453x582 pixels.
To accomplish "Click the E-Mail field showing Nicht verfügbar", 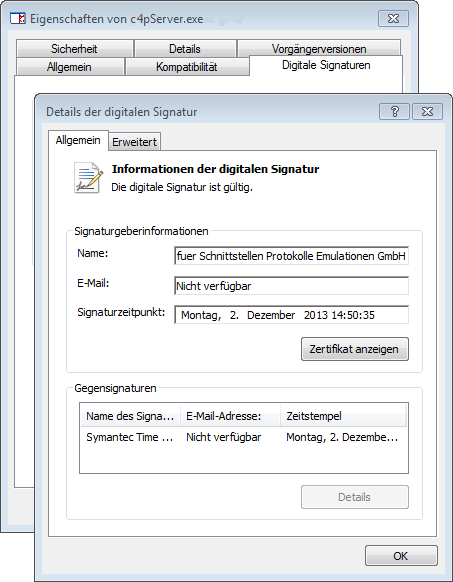I will (291, 286).
